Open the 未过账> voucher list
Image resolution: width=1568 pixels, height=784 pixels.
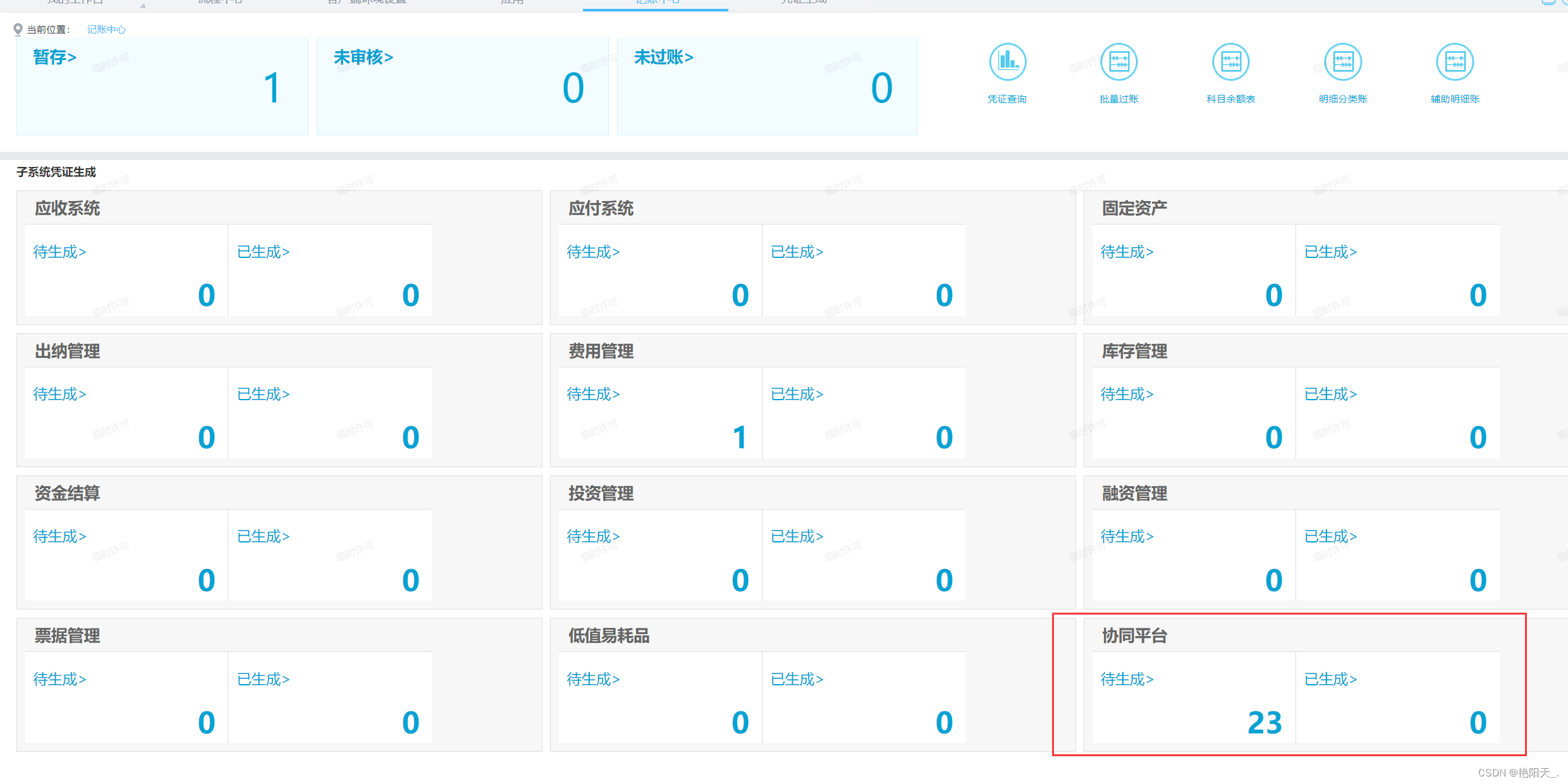[x=664, y=58]
